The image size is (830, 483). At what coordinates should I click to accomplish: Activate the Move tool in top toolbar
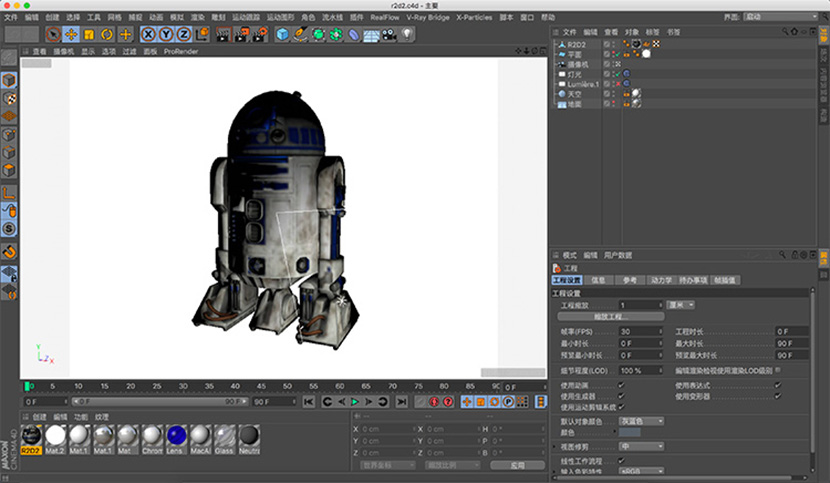(71, 34)
